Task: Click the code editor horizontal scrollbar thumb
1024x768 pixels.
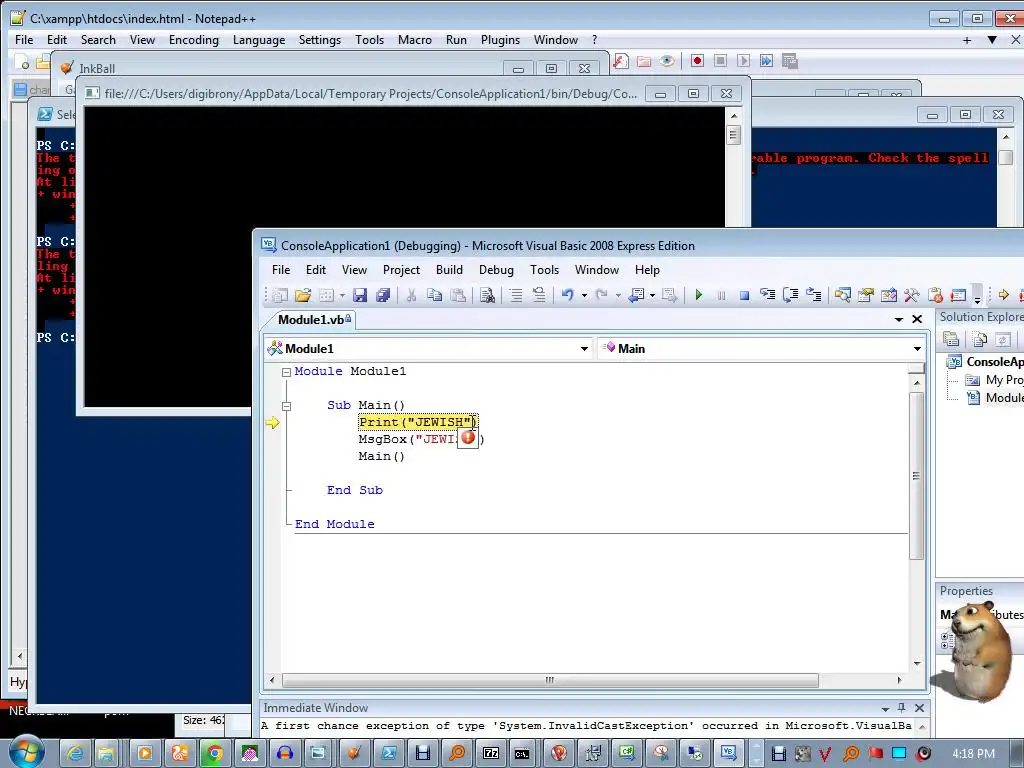Action: click(x=550, y=680)
